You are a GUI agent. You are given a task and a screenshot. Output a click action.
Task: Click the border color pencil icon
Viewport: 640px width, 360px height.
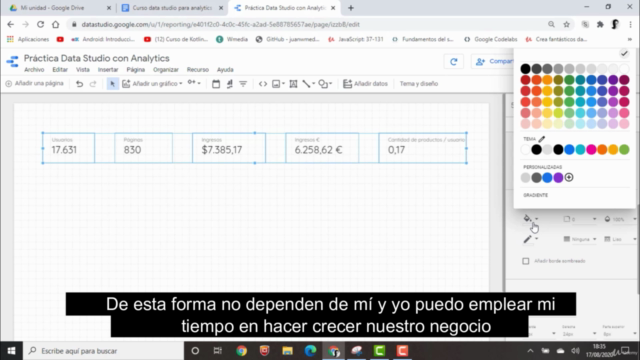[527, 239]
